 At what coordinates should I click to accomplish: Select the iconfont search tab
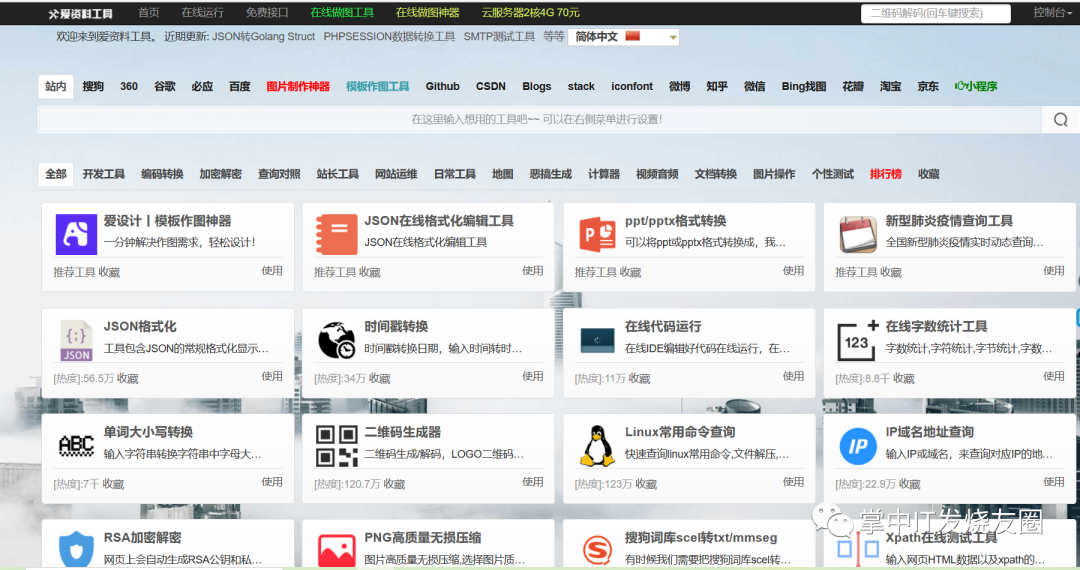coord(632,86)
